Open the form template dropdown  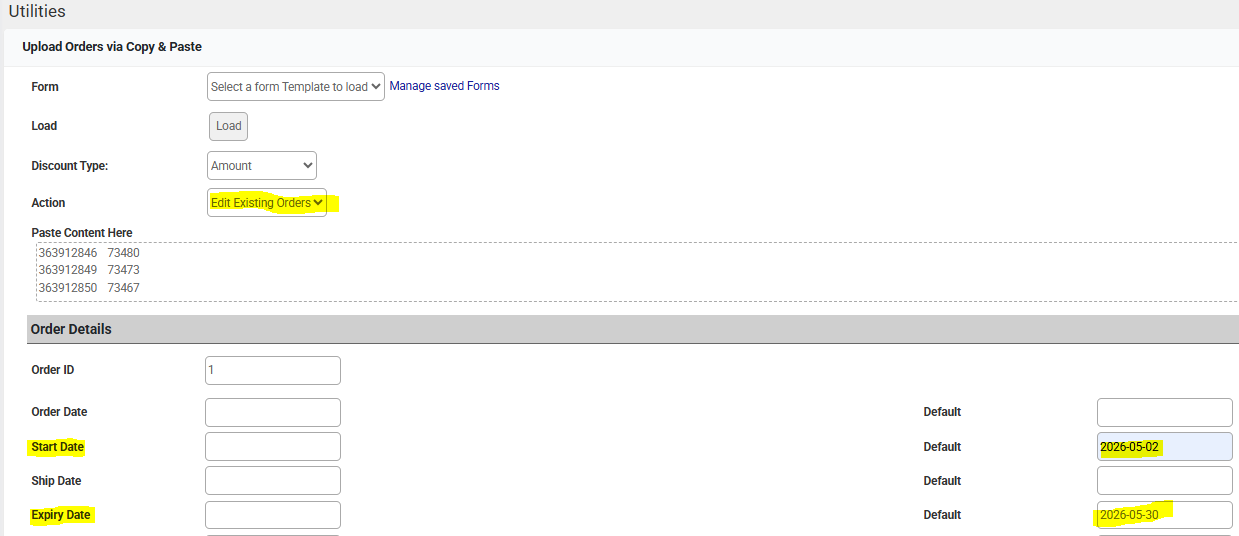tap(295, 87)
